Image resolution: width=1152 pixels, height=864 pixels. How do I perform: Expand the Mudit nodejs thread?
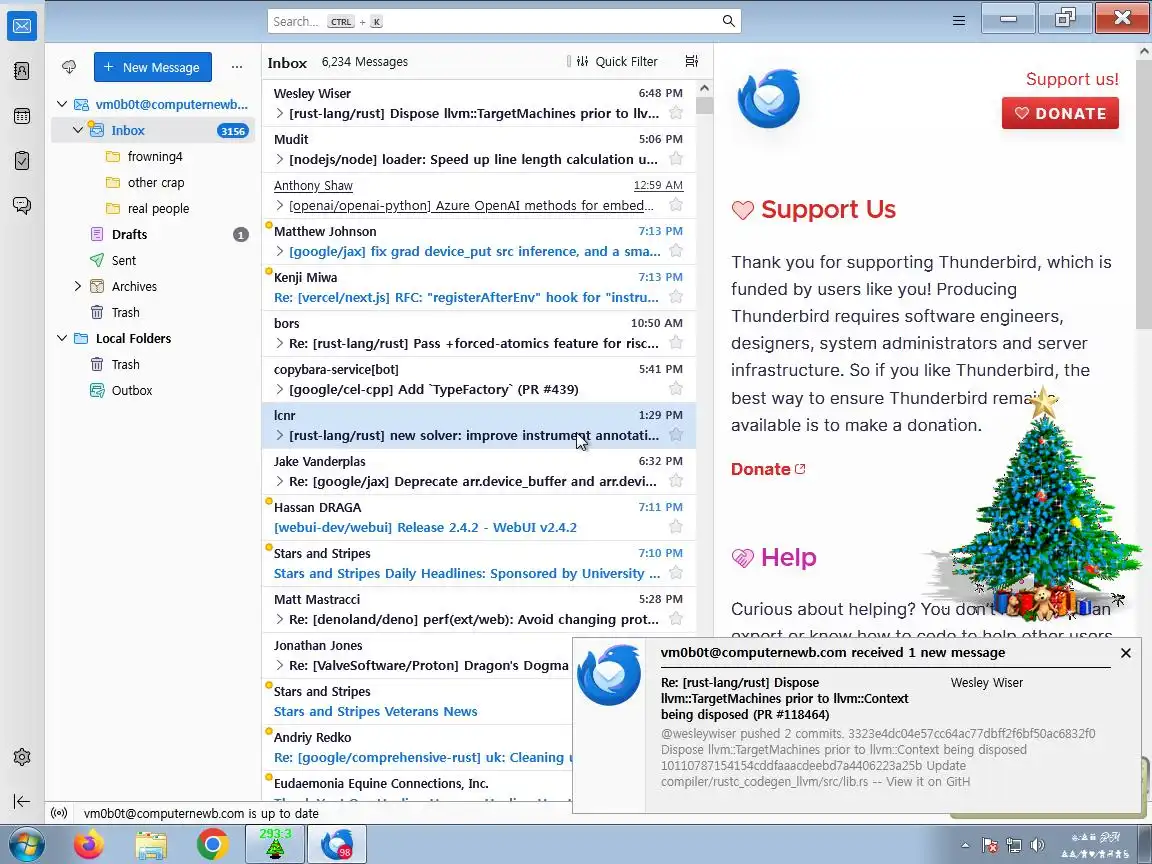coord(279,159)
